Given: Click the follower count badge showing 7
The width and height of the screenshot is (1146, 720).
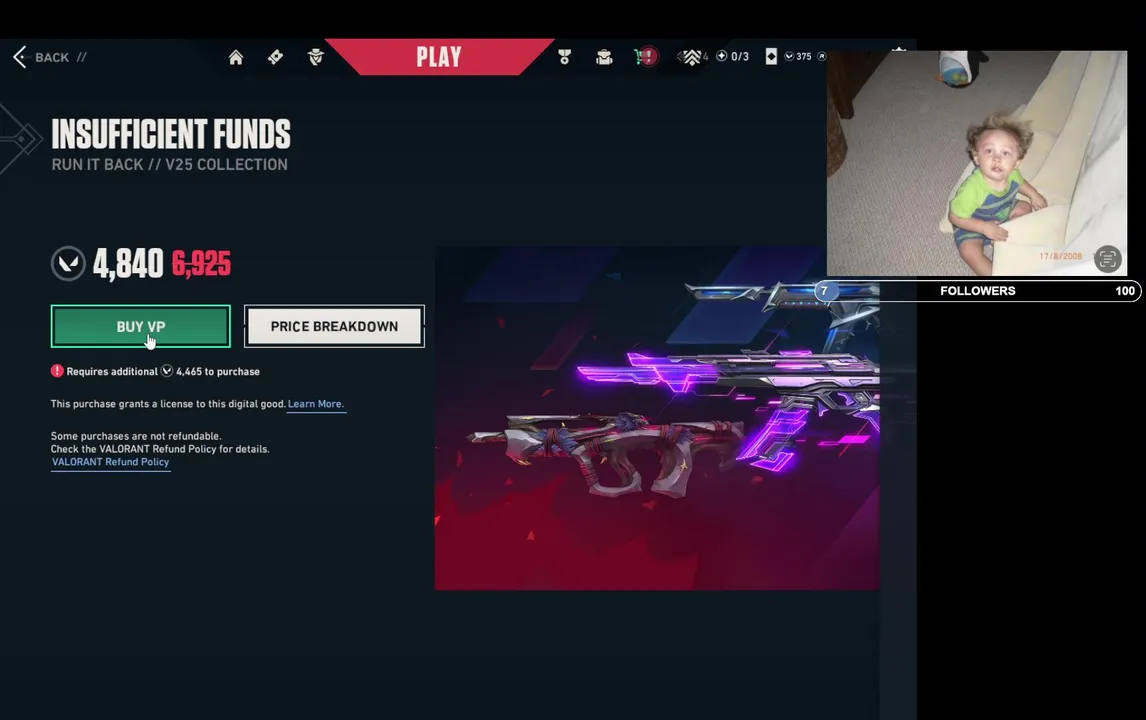Looking at the screenshot, I should click(824, 290).
